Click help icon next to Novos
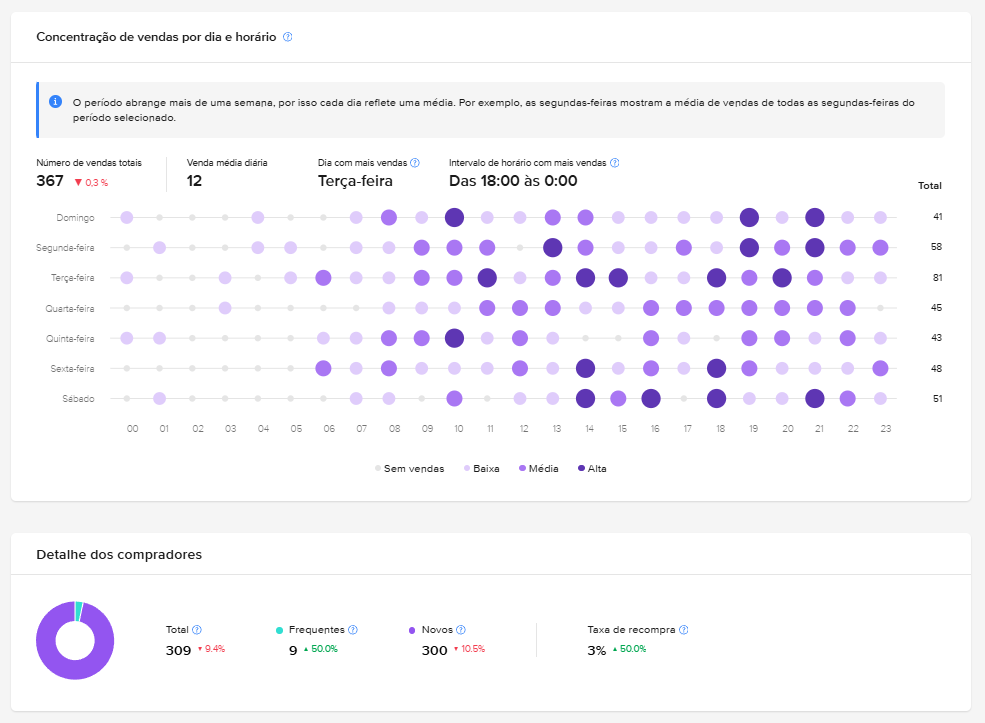 click(x=460, y=630)
